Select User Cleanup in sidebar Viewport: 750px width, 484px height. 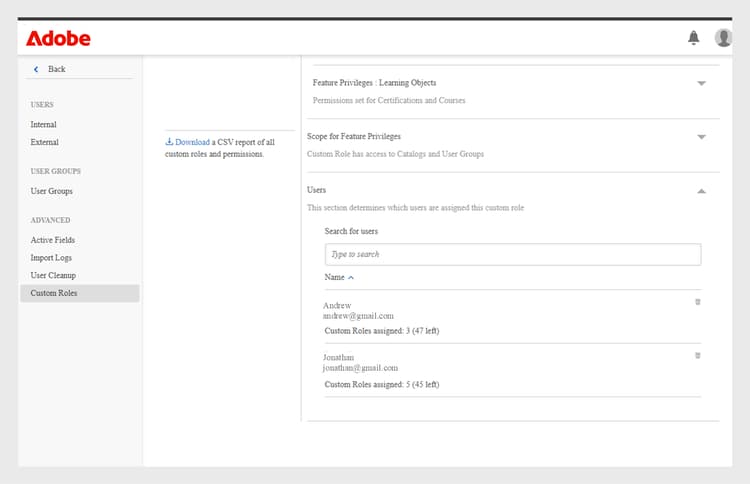(53, 275)
